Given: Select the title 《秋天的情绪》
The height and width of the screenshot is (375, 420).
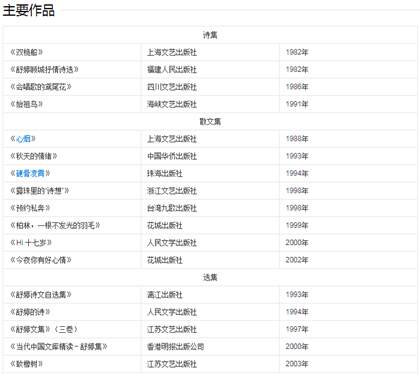Looking at the screenshot, I should coord(34,156).
